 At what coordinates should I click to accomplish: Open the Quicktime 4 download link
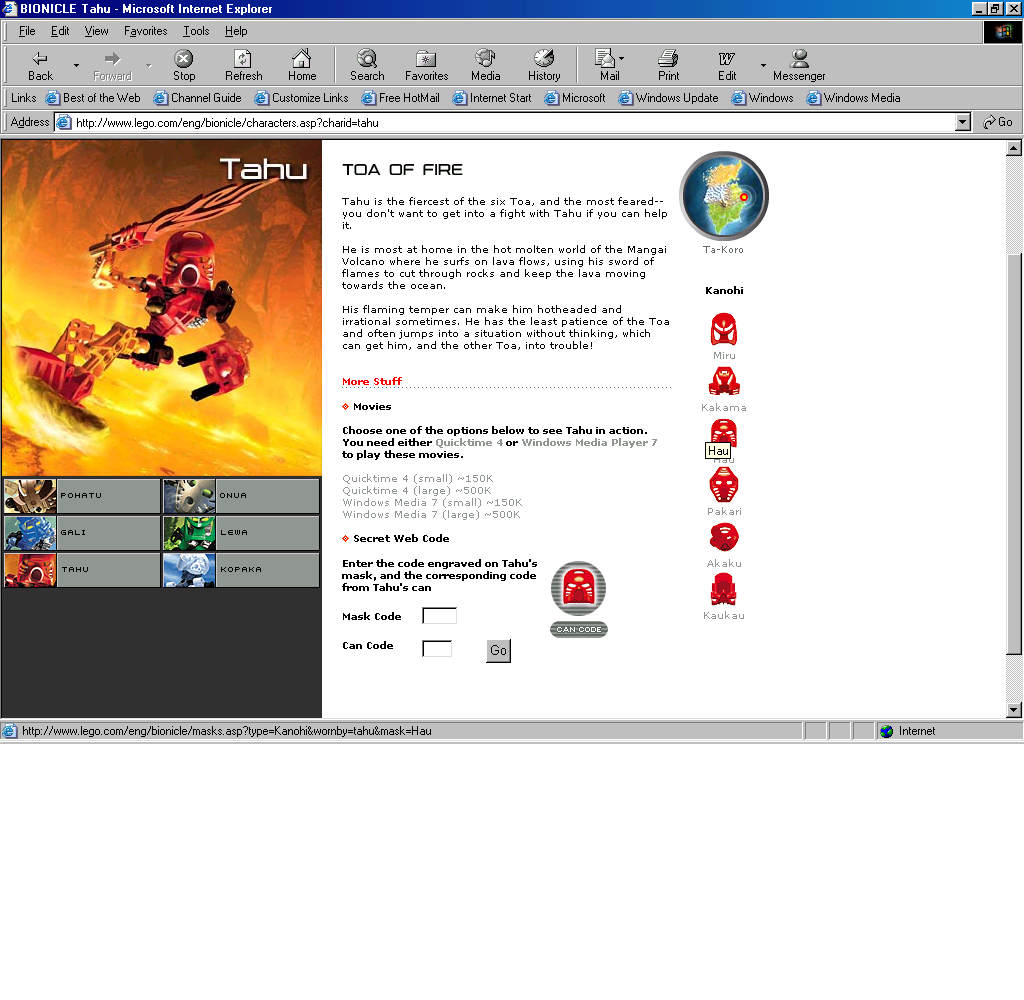pyautogui.click(x=469, y=443)
